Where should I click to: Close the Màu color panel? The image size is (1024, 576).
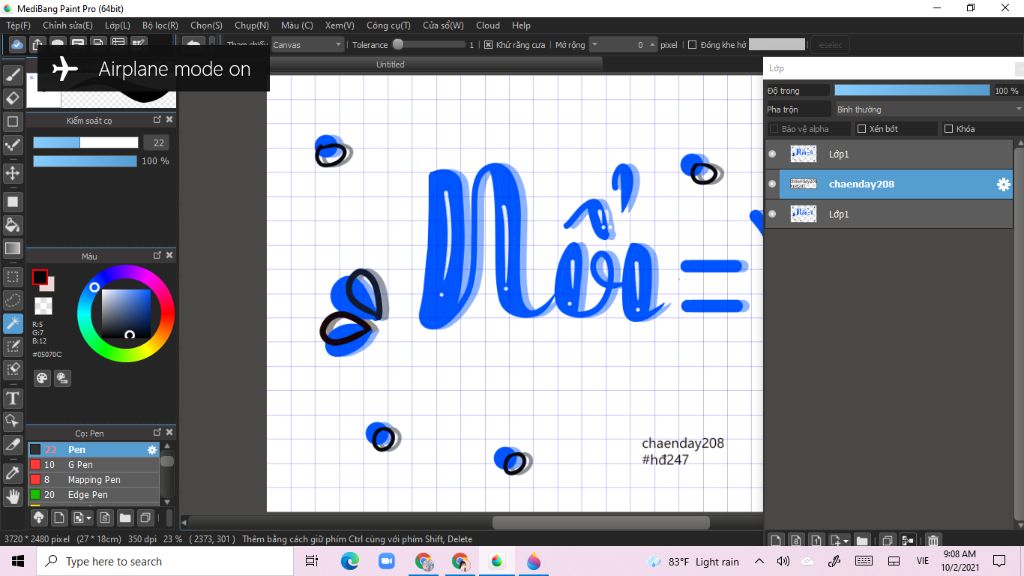click(169, 255)
